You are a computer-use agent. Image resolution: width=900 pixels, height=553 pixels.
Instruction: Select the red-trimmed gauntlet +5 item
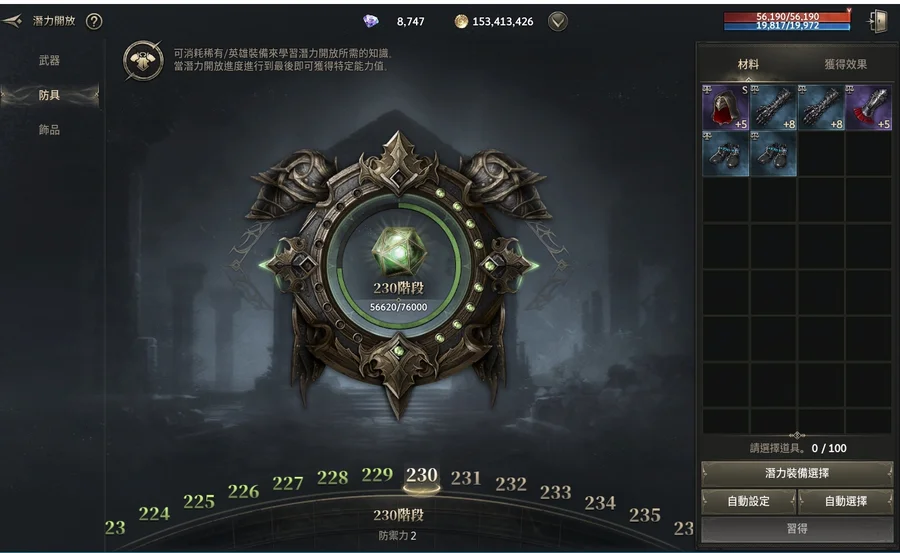(868, 107)
